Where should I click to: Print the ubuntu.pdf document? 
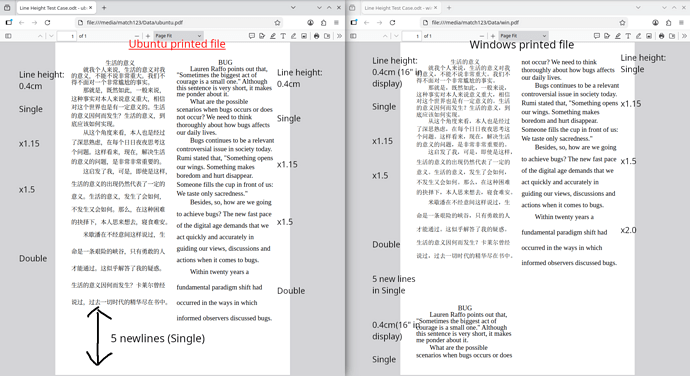click(316, 36)
